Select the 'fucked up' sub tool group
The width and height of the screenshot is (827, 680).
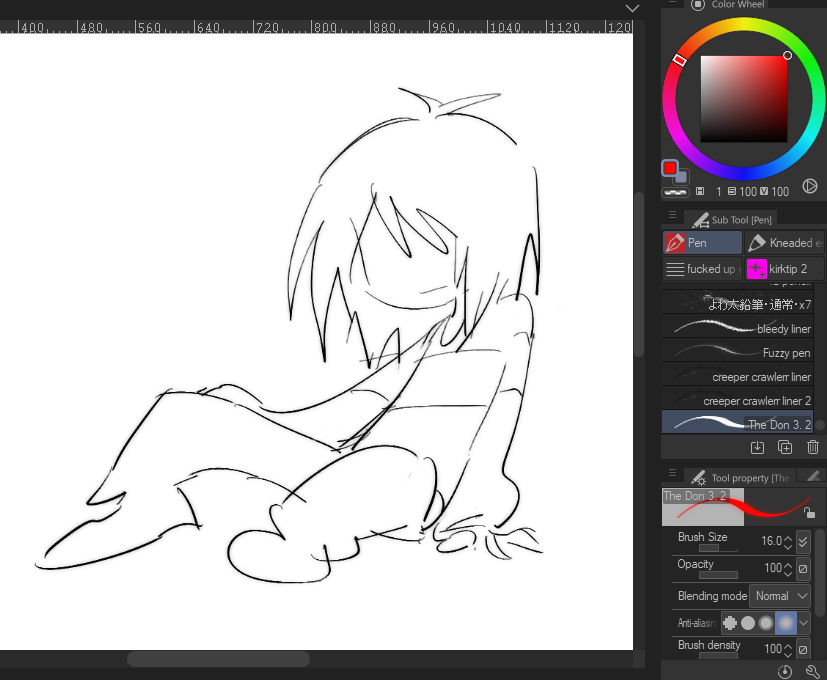click(702, 269)
